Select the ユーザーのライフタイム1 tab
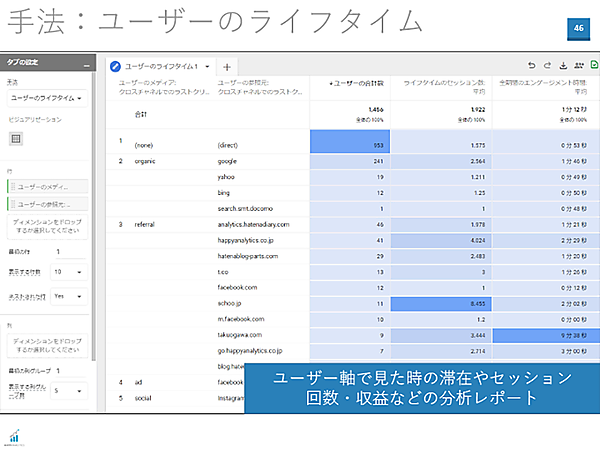 click(160, 66)
